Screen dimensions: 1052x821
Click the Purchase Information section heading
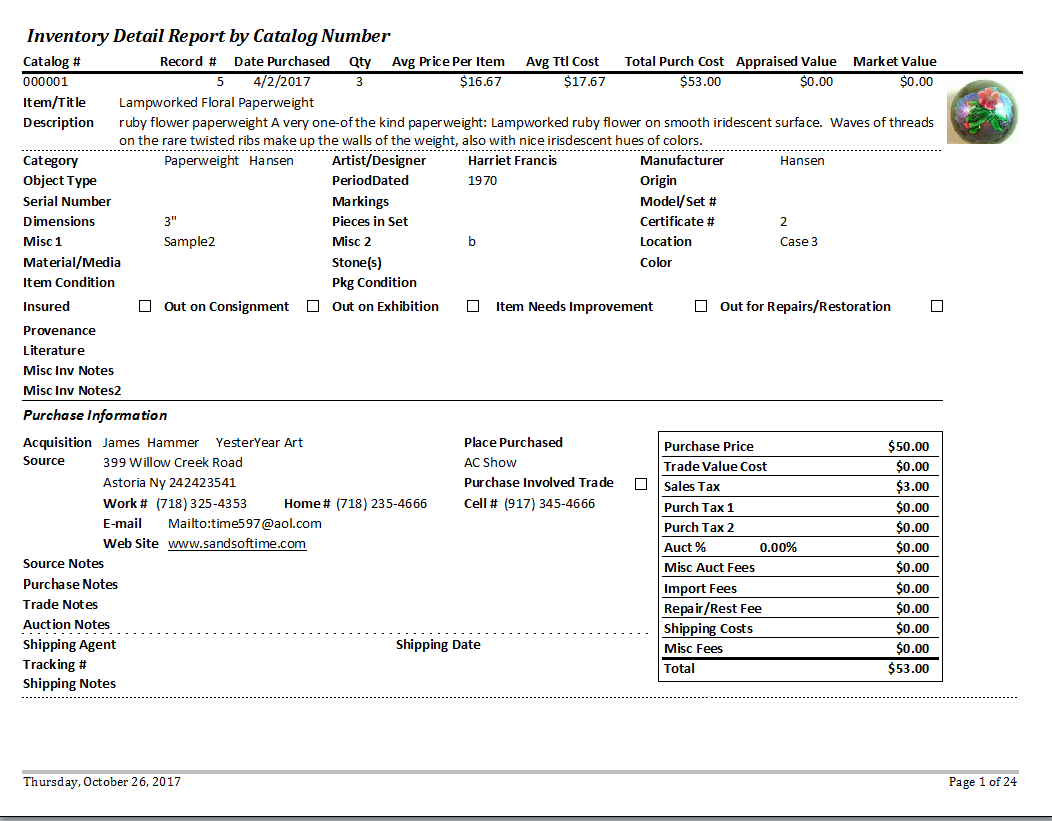[95, 416]
